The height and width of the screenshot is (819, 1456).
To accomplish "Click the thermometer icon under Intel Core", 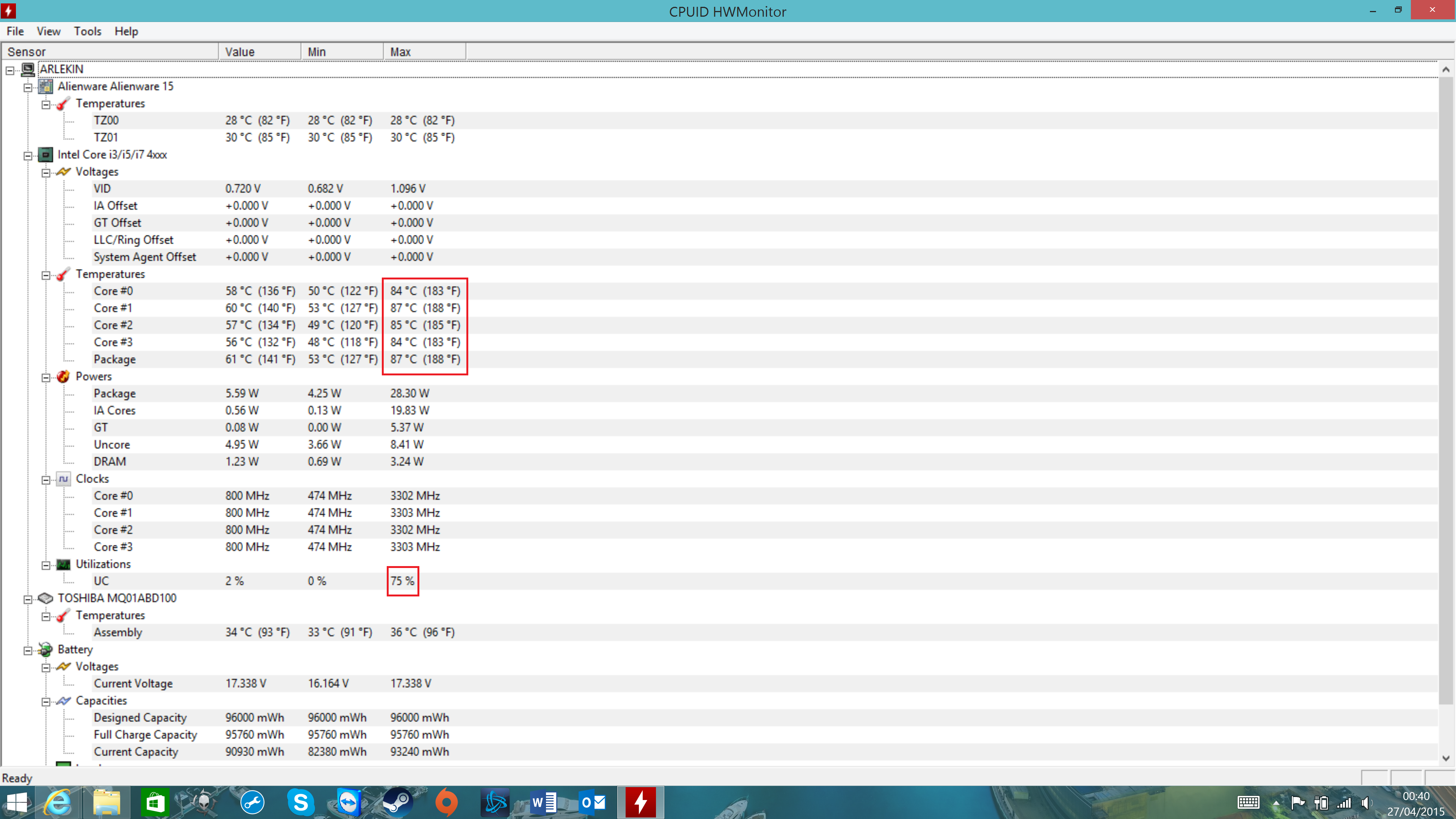I will pos(63,274).
